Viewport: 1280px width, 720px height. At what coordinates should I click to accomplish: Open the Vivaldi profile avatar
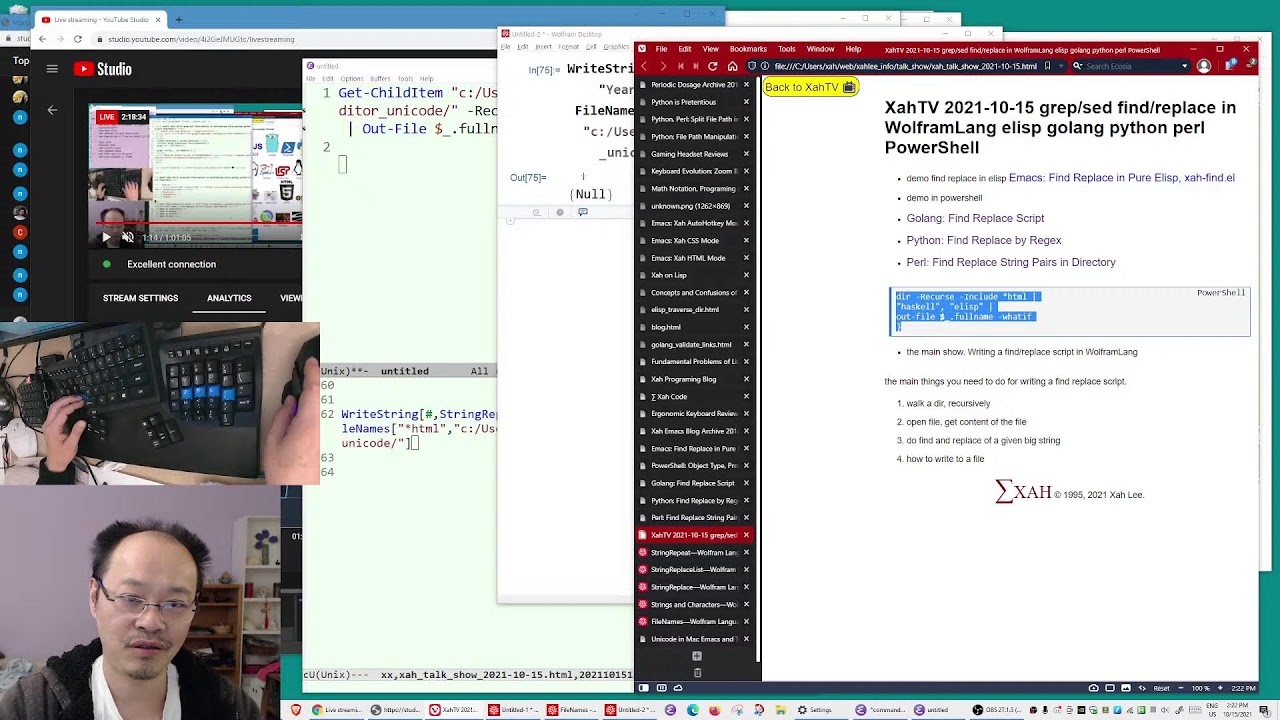1204,66
